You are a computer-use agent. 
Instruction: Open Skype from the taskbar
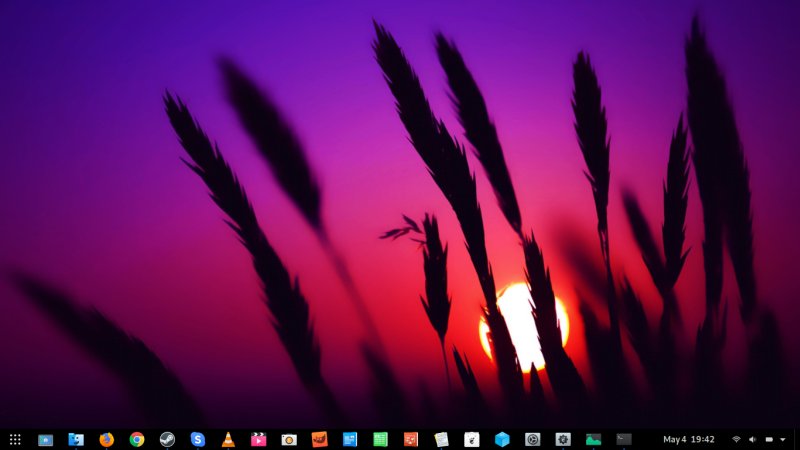[197, 439]
